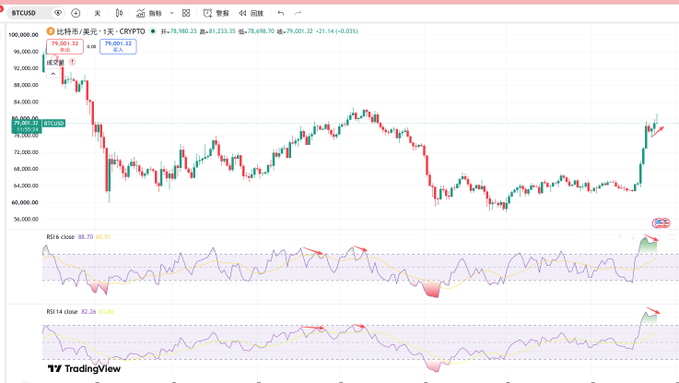This screenshot has height=383, width=679.
Task: Redo the last chart action
Action: [x=298, y=13]
